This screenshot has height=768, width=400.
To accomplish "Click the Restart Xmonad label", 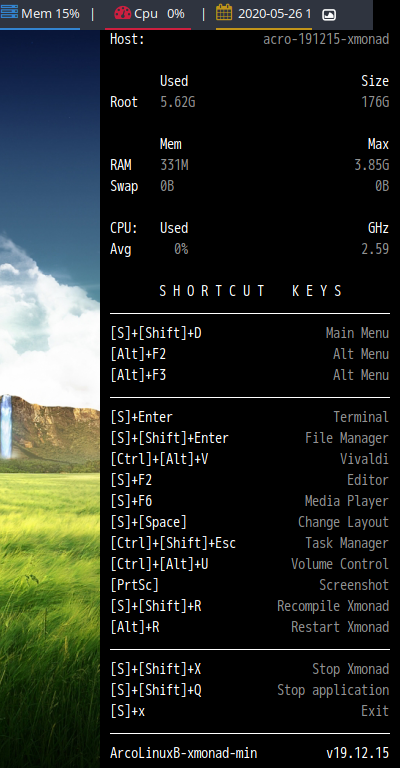I will click(340, 627).
